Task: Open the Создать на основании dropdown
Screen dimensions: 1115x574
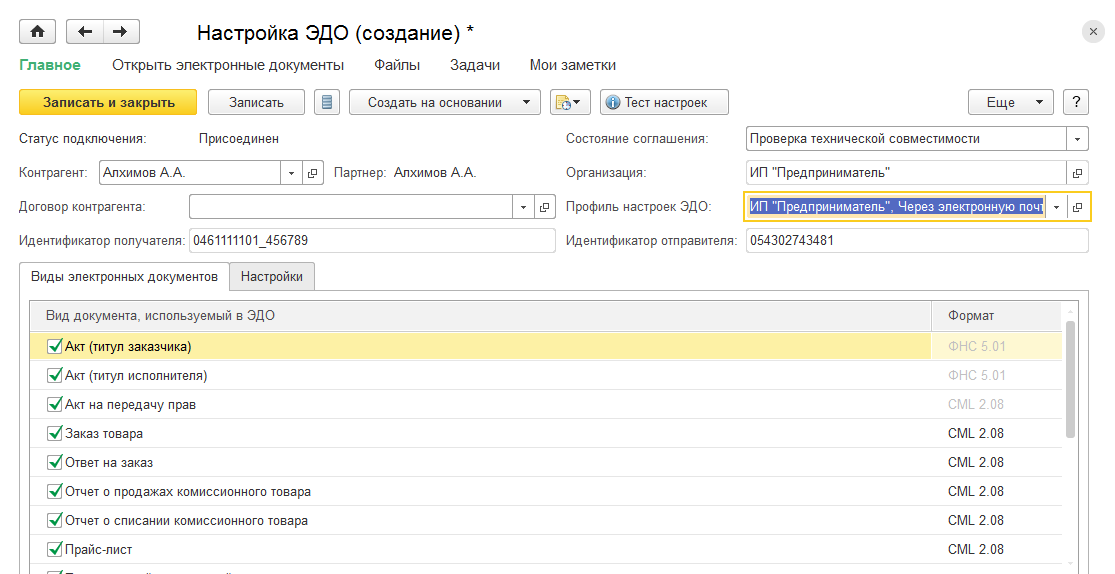Action: 444,102
